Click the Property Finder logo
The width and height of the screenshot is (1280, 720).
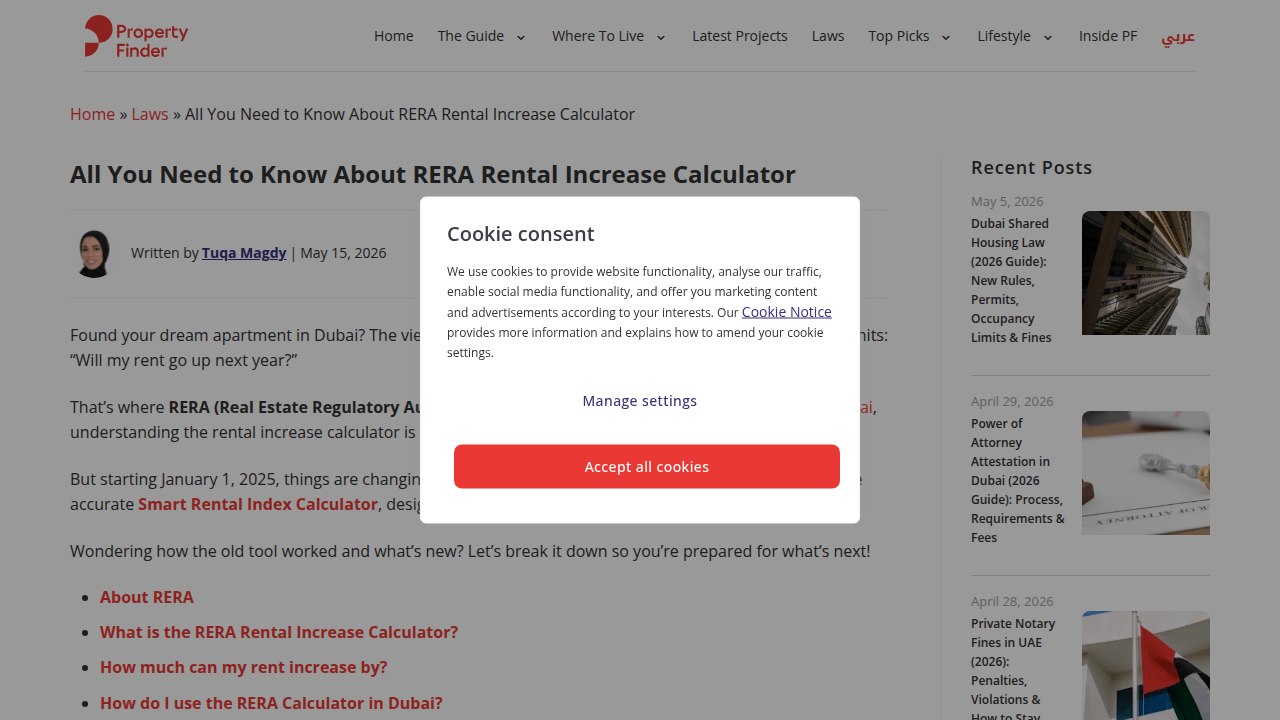pos(136,36)
